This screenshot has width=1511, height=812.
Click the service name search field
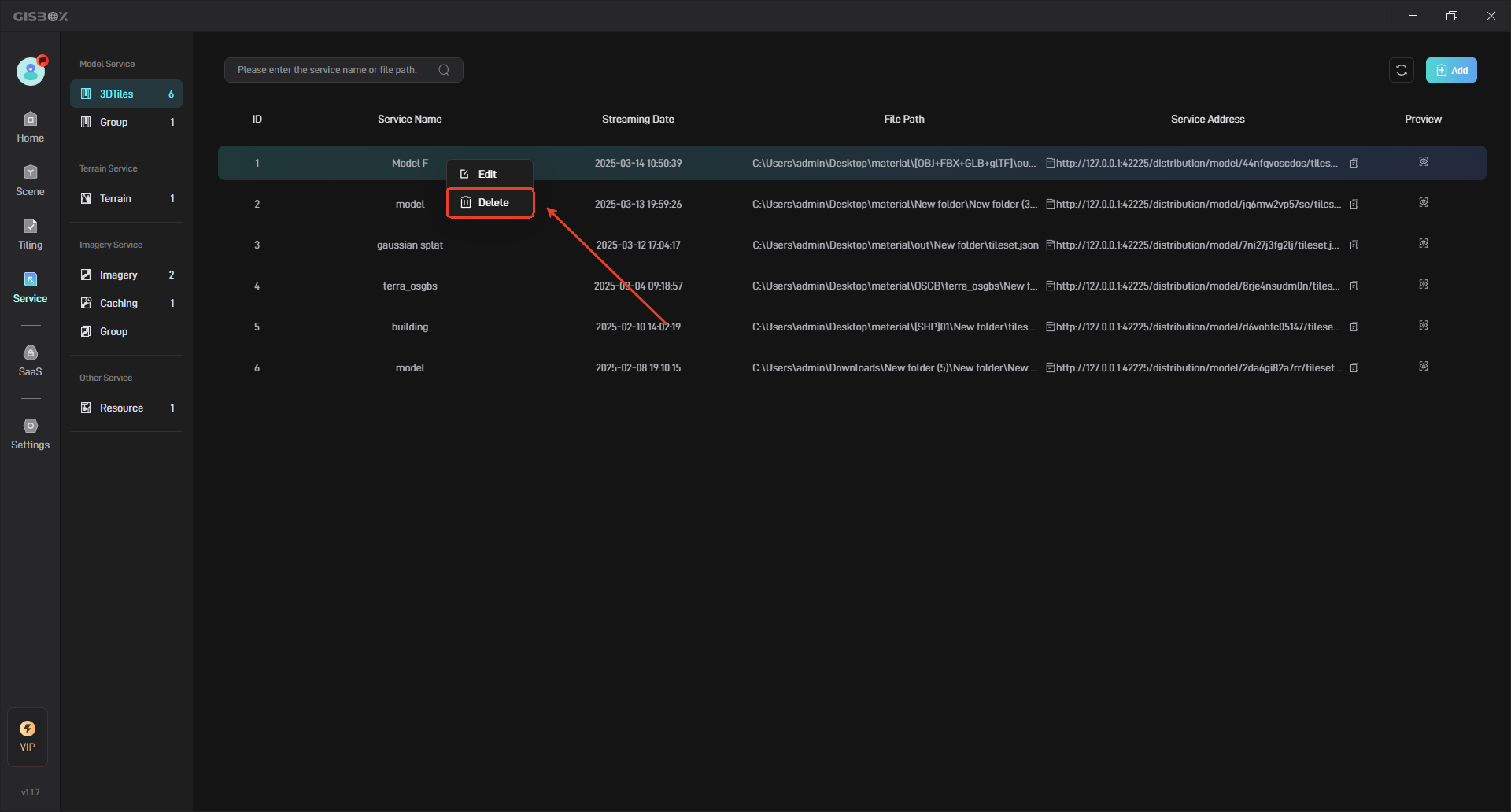pyautogui.click(x=344, y=70)
